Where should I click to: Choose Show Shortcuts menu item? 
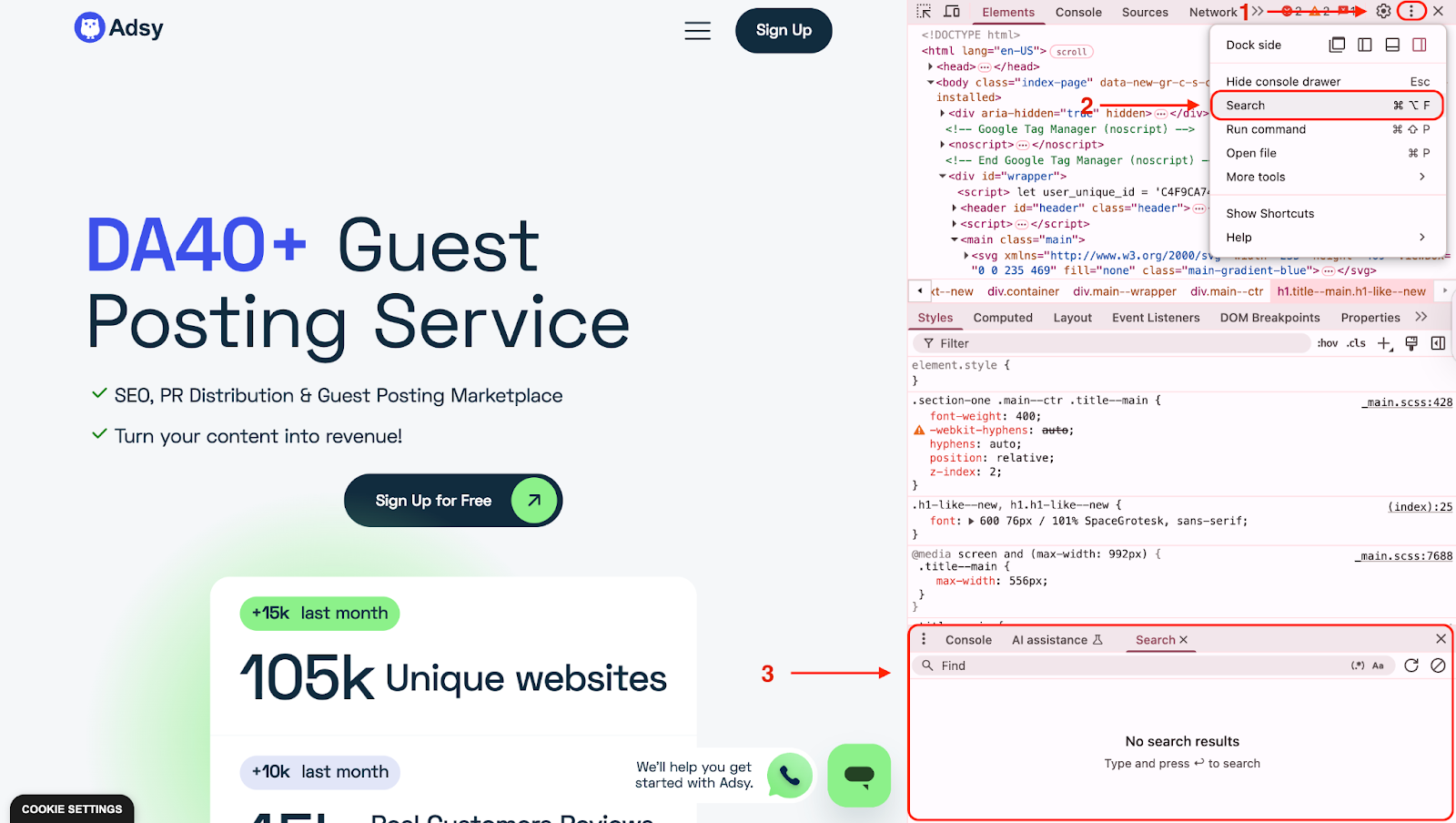[1328, 213]
